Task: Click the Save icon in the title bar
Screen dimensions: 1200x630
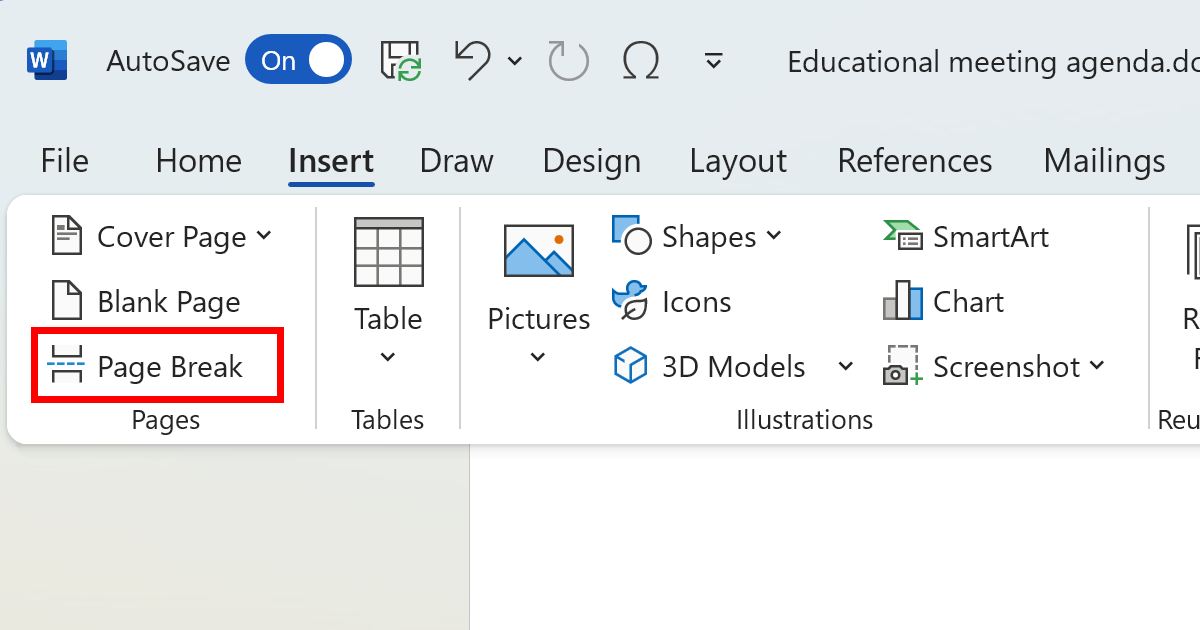Action: click(401, 61)
